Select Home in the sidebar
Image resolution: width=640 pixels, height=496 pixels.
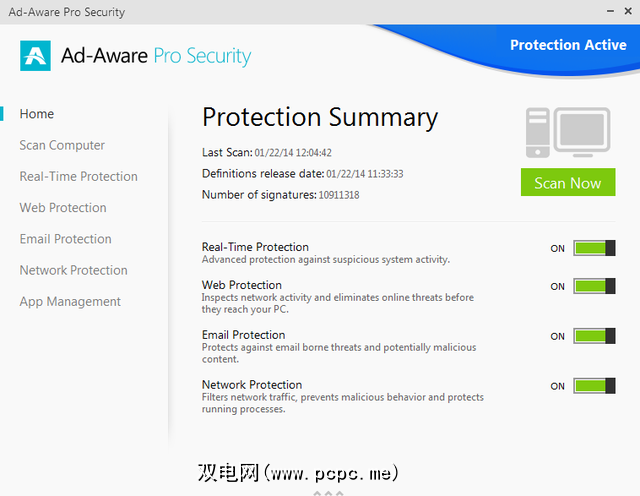(37, 114)
